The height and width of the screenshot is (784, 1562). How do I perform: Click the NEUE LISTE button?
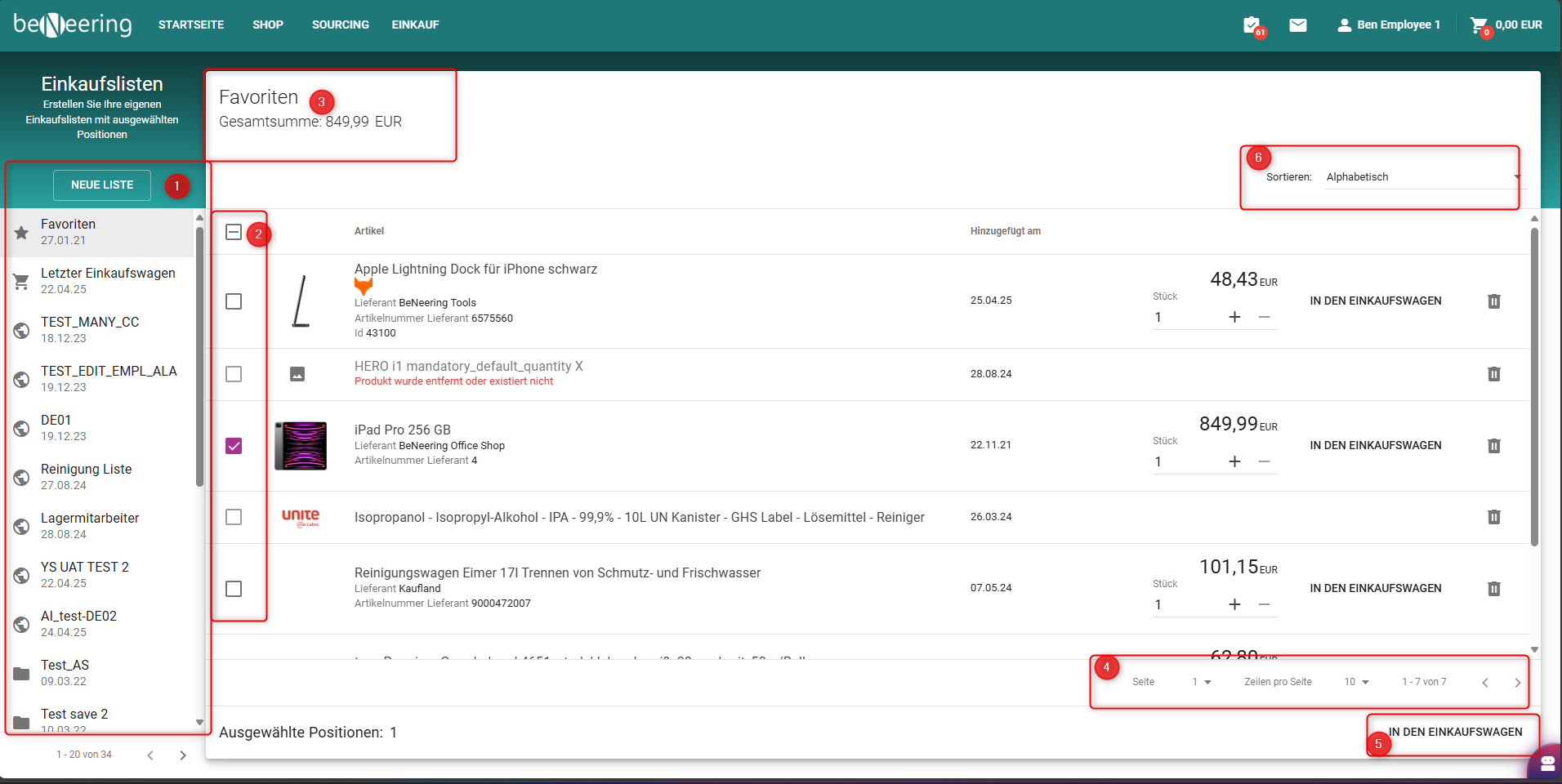[x=102, y=185]
